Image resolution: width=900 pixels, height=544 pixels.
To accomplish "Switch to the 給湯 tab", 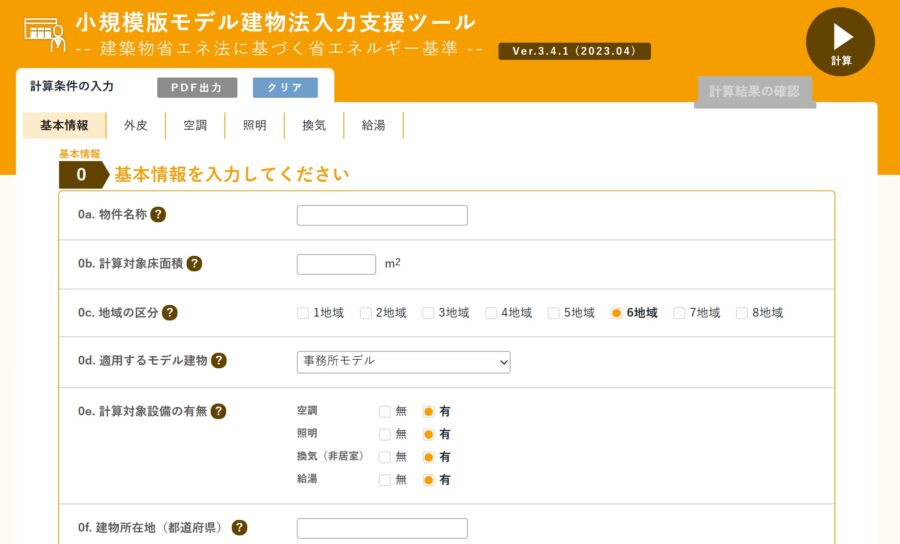I will pos(374,125).
